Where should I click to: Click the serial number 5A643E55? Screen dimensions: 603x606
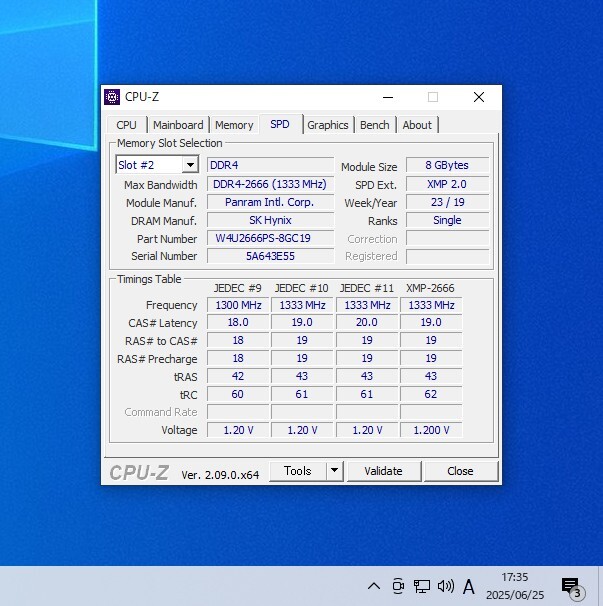click(270, 256)
